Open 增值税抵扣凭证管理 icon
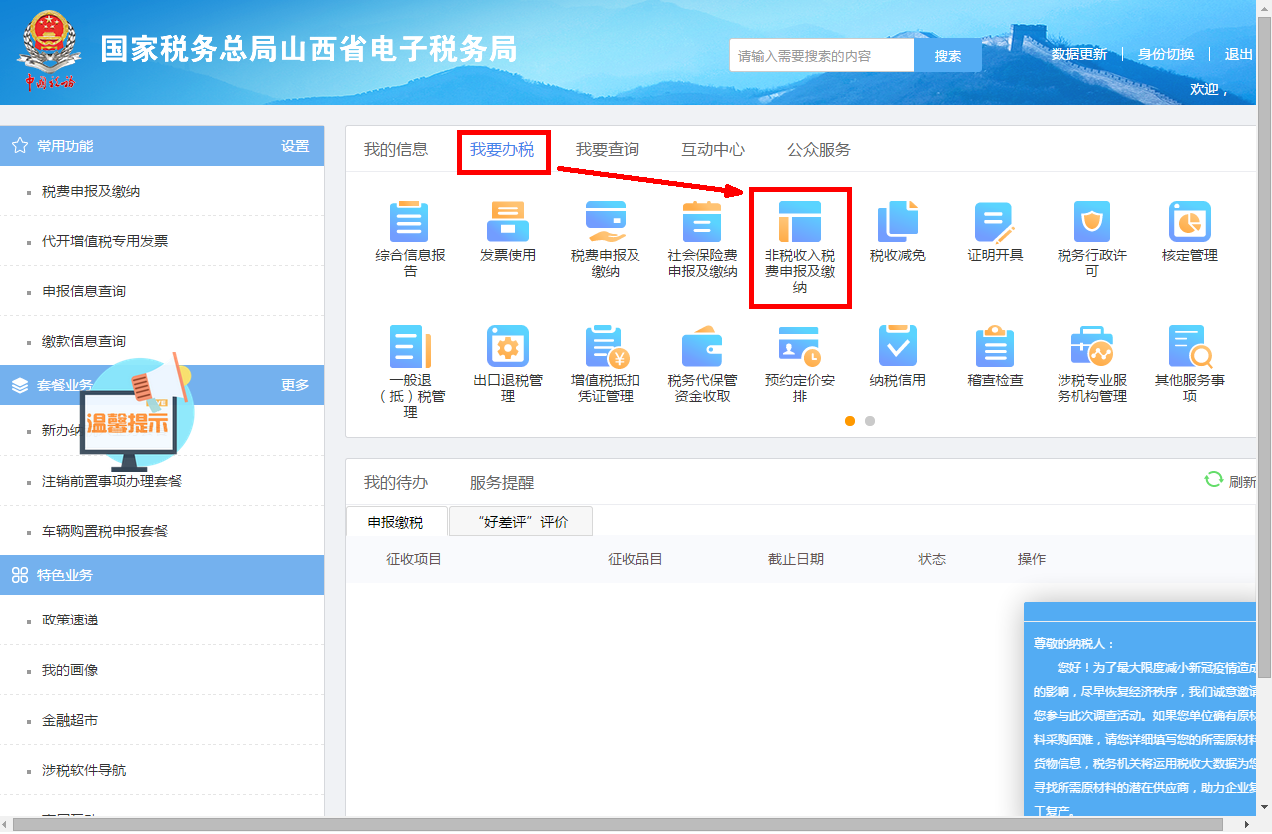The width and height of the screenshot is (1272, 834). tap(606, 347)
